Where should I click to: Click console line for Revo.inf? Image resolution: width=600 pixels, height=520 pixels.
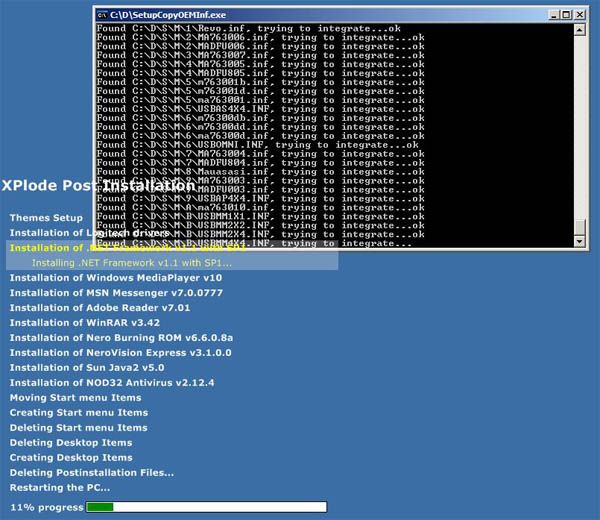[248, 28]
